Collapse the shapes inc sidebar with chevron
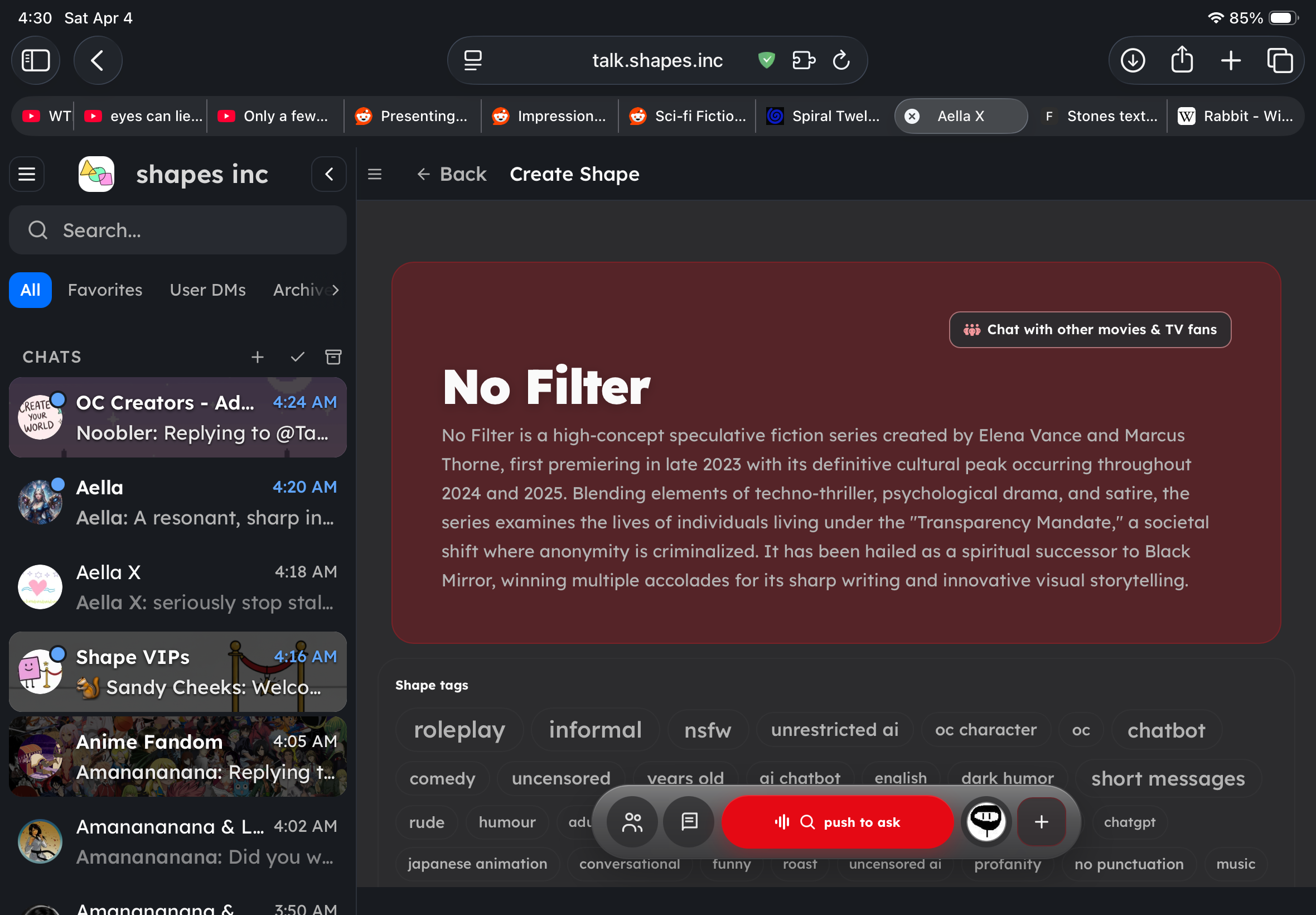This screenshot has width=1316, height=915. click(329, 174)
